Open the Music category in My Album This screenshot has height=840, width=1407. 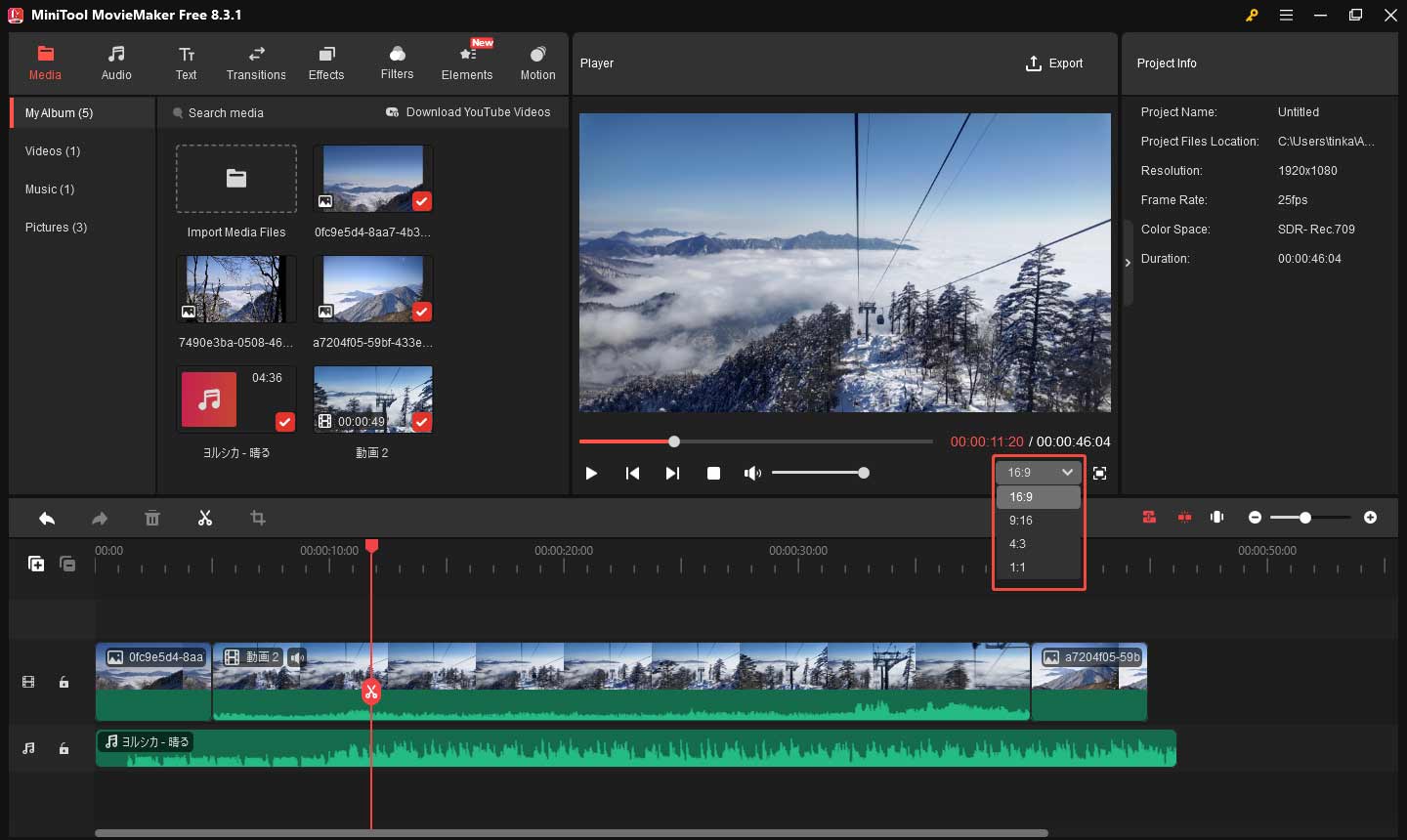pyautogui.click(x=49, y=189)
